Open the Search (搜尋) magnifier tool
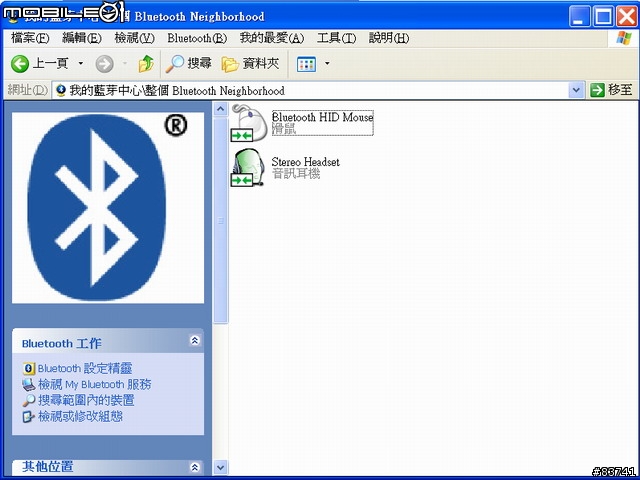 click(x=175, y=64)
